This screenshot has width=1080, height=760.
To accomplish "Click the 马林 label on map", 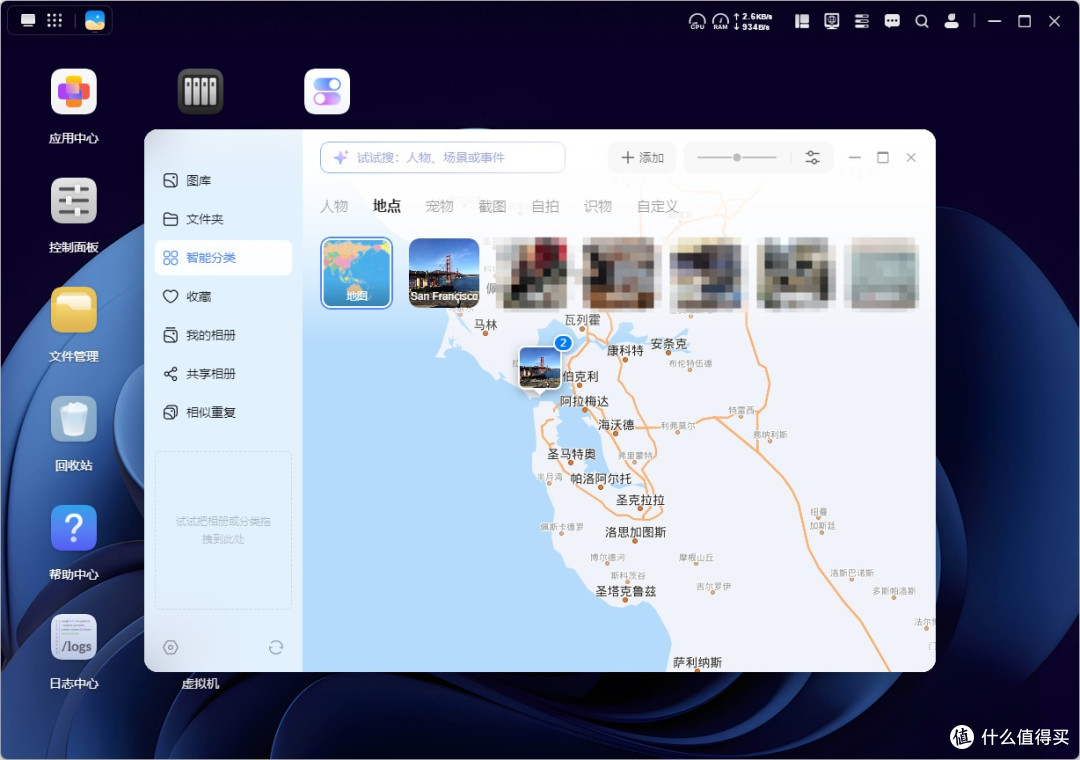I will pyautogui.click(x=486, y=324).
